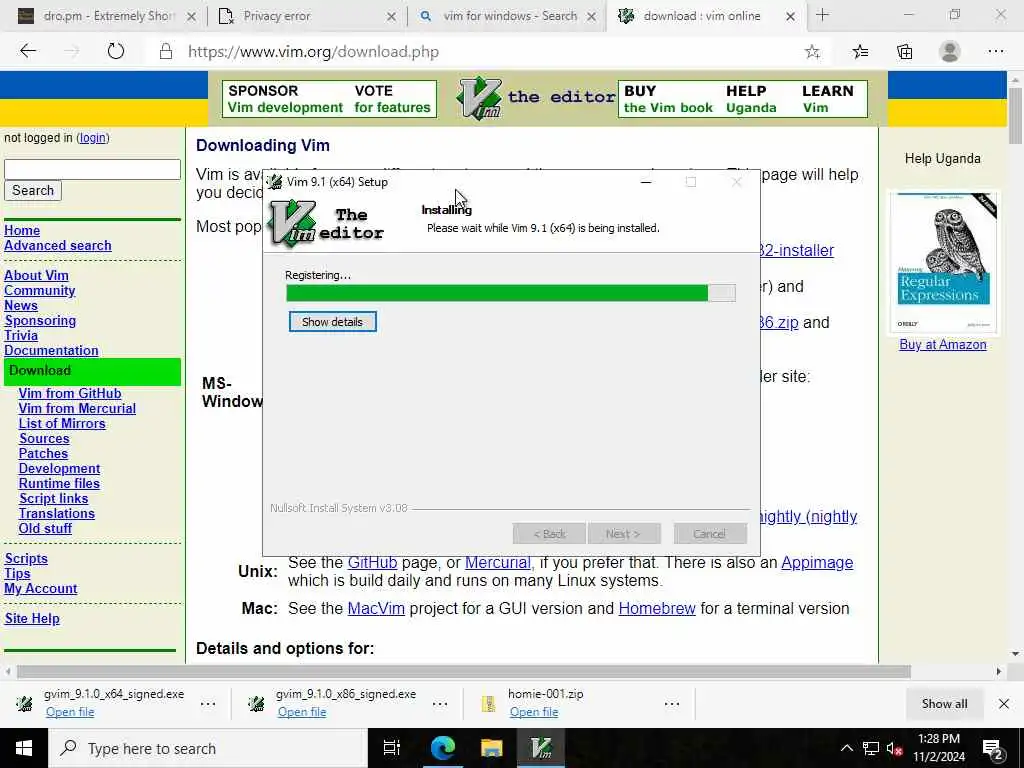Open the Favorites list icon
The image size is (1024, 768).
point(860,52)
